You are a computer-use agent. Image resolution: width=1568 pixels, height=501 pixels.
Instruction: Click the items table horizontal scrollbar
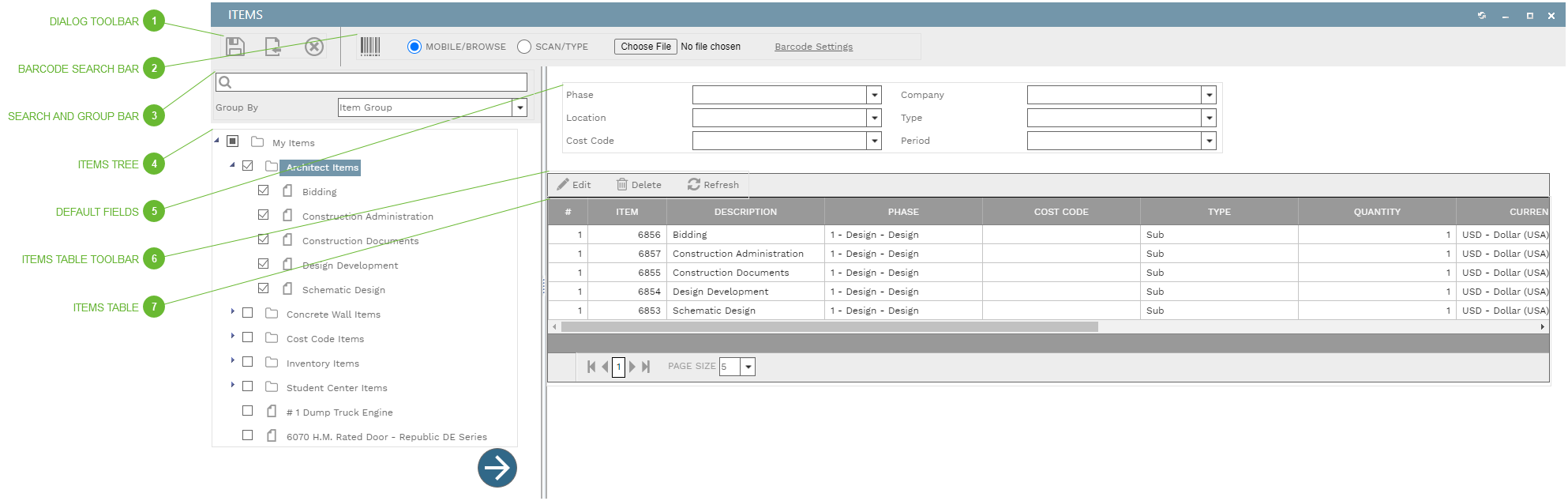pos(829,326)
